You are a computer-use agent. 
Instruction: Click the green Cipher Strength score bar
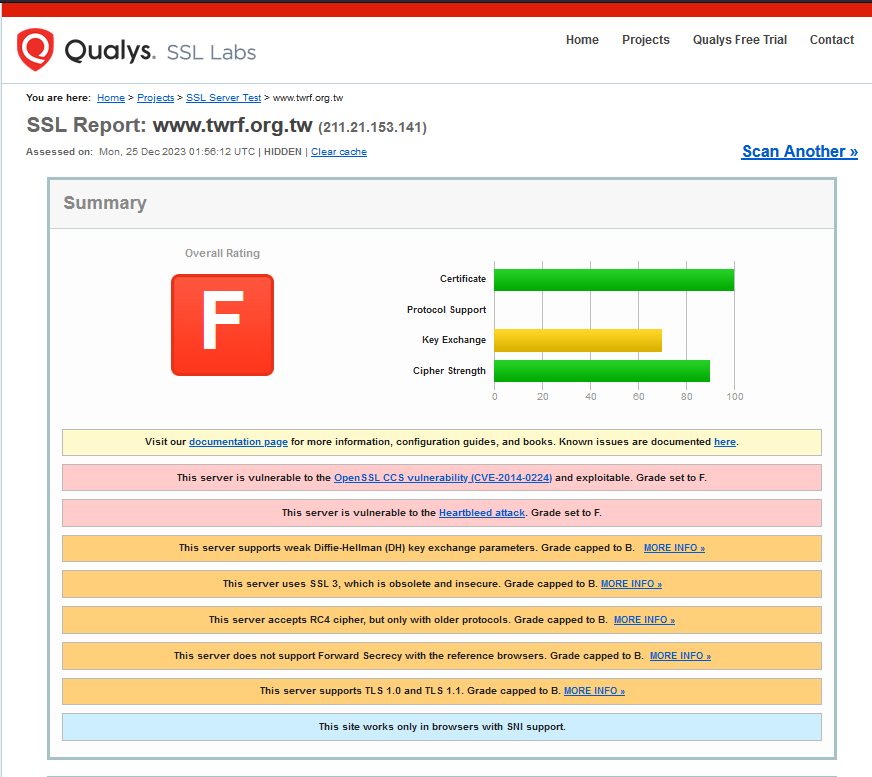pyautogui.click(x=602, y=371)
